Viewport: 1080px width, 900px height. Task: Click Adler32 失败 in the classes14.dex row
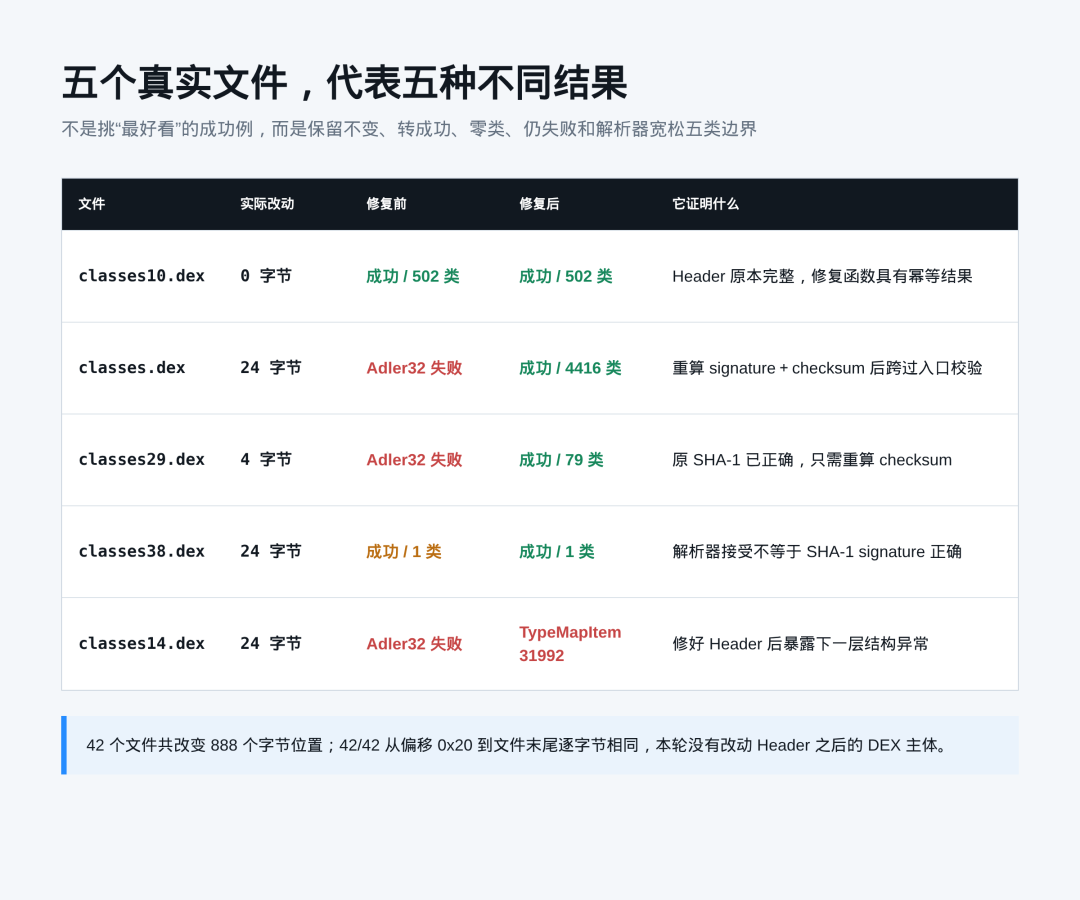[x=414, y=643]
